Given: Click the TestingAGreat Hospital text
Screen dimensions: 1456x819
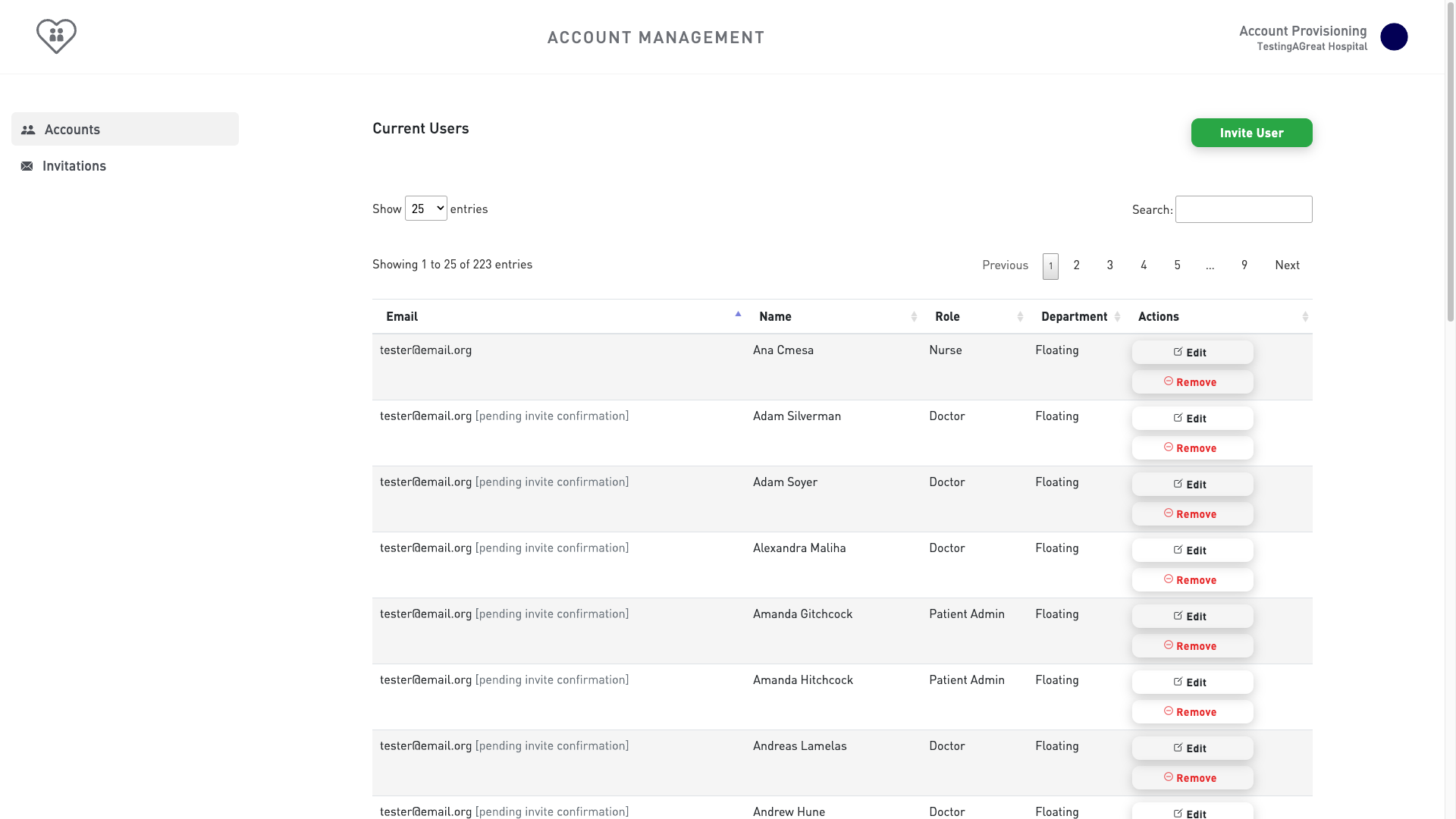Looking at the screenshot, I should pos(1312,47).
